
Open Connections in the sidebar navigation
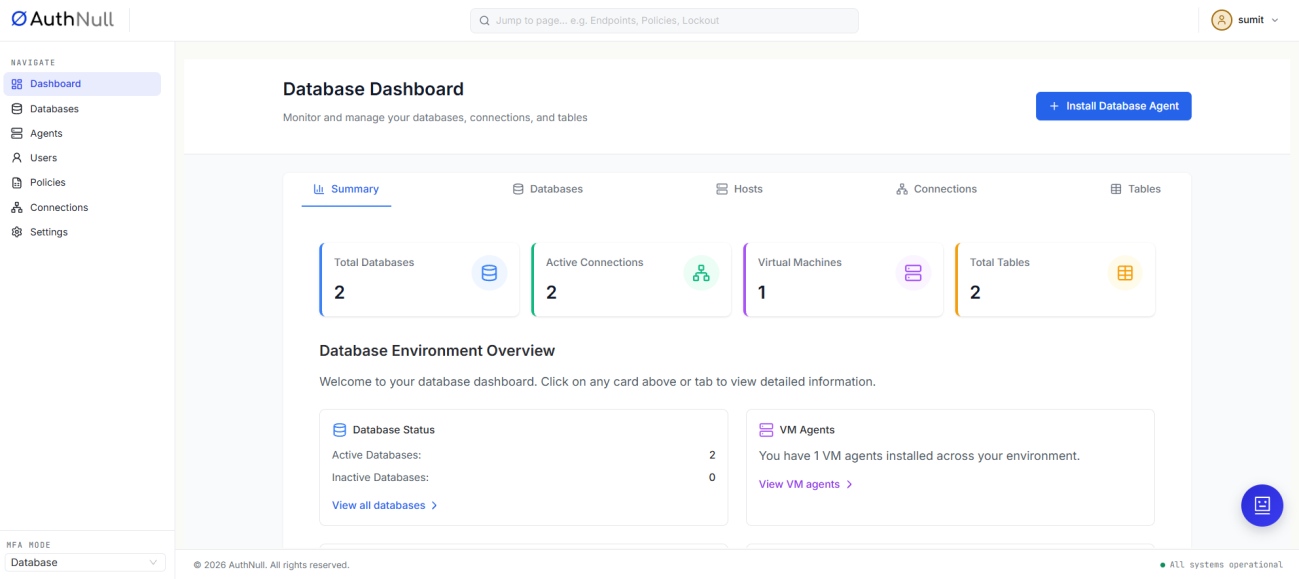(82, 207)
